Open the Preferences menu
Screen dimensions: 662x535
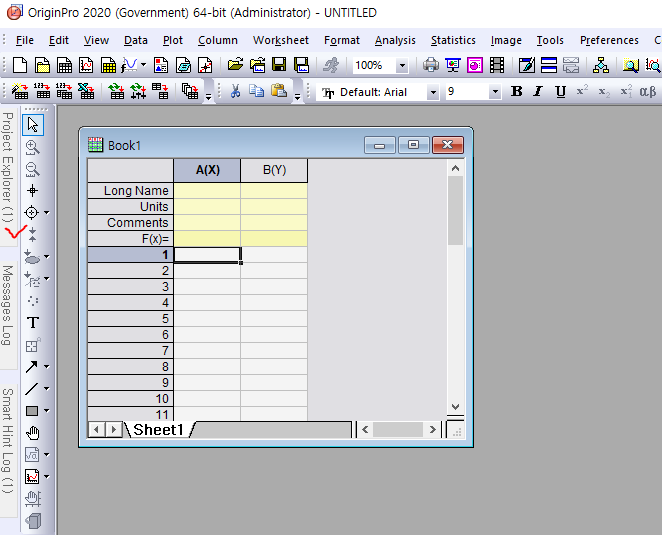click(609, 41)
